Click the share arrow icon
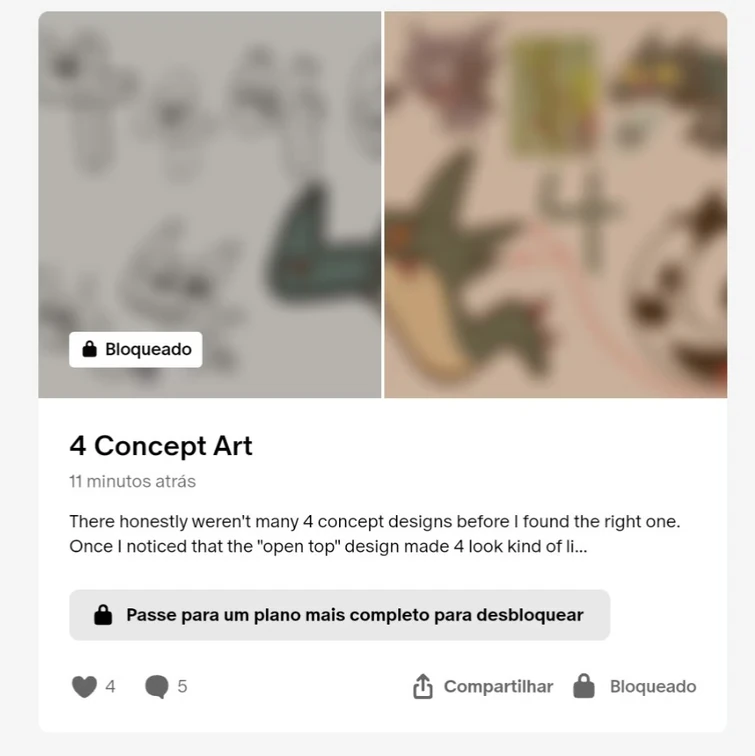This screenshot has width=755, height=756. click(x=423, y=686)
